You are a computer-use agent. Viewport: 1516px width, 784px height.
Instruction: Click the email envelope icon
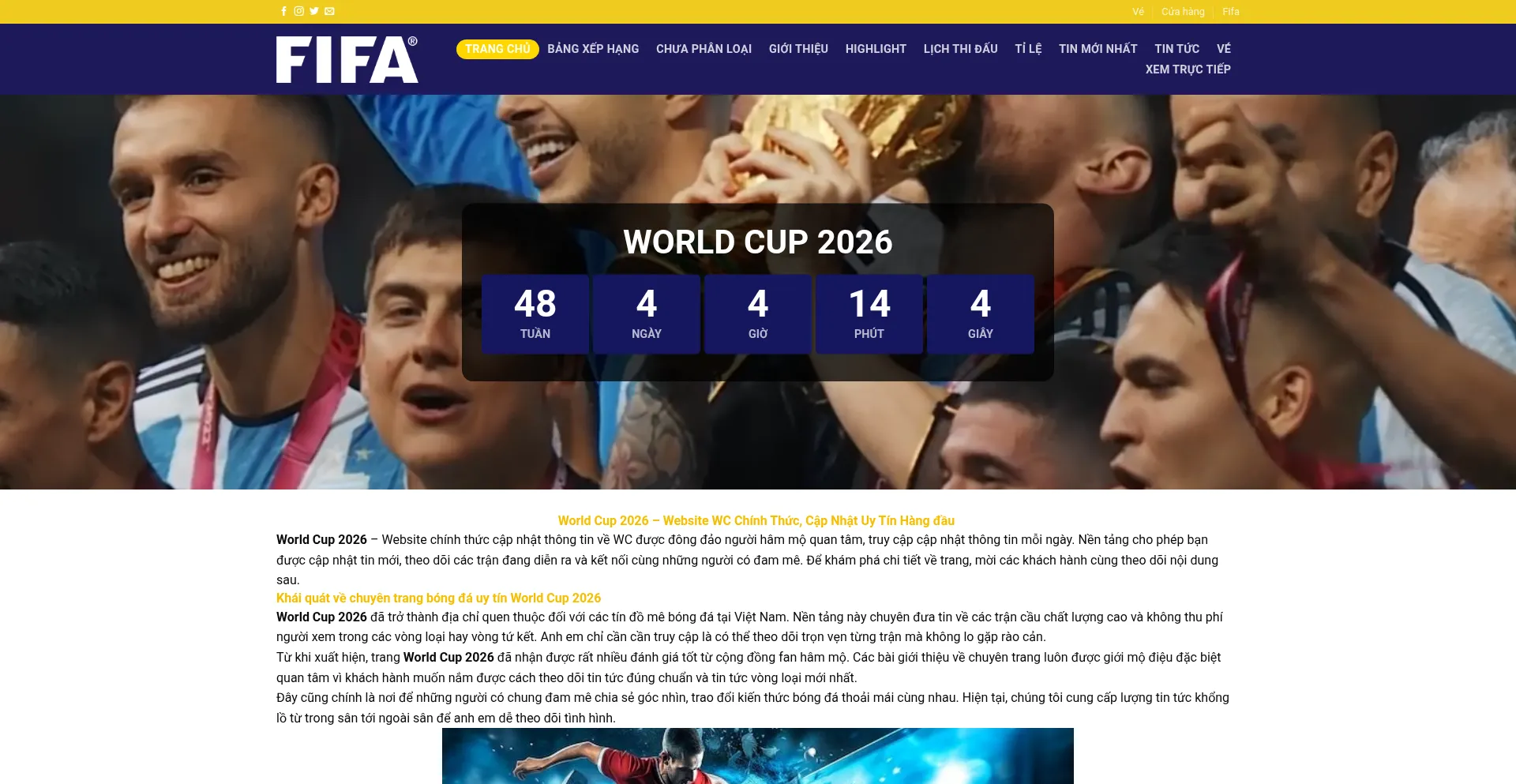(x=329, y=11)
